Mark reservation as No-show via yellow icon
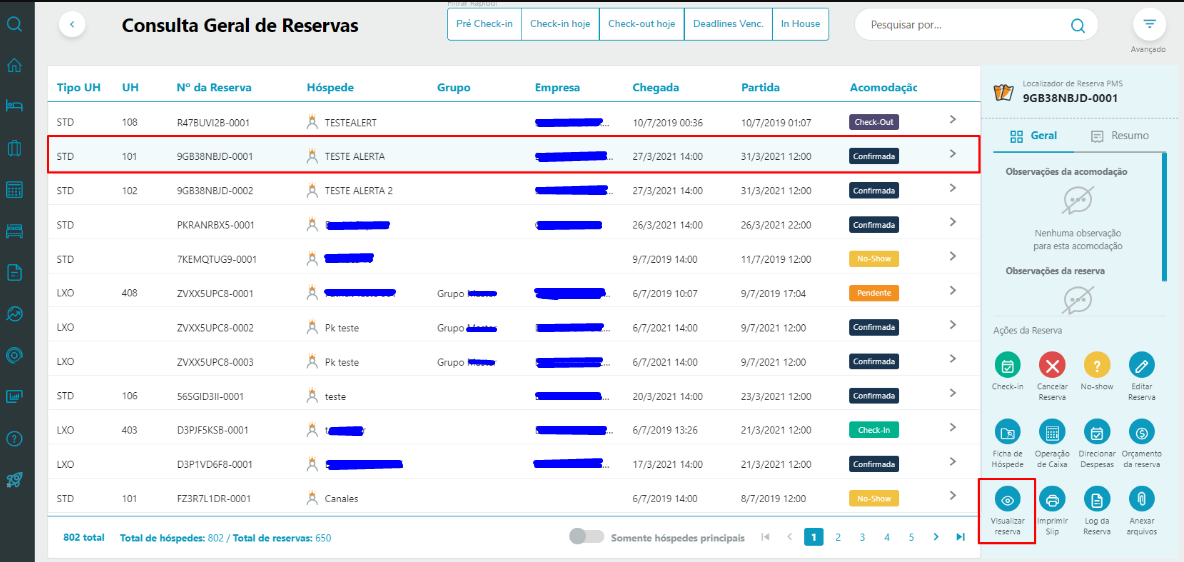Viewport: 1184px width, 562px height. tap(1097, 366)
